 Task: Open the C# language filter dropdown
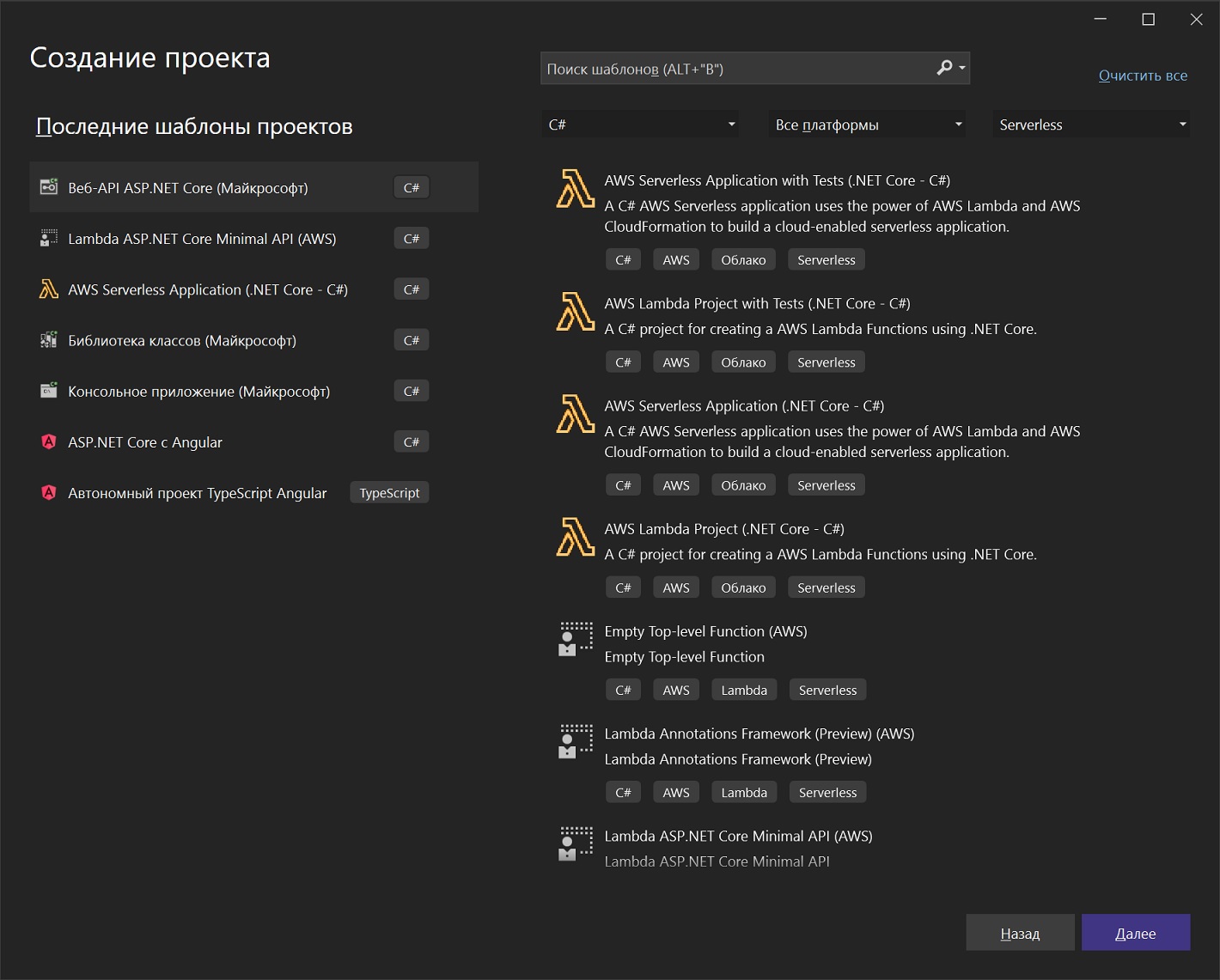641,125
